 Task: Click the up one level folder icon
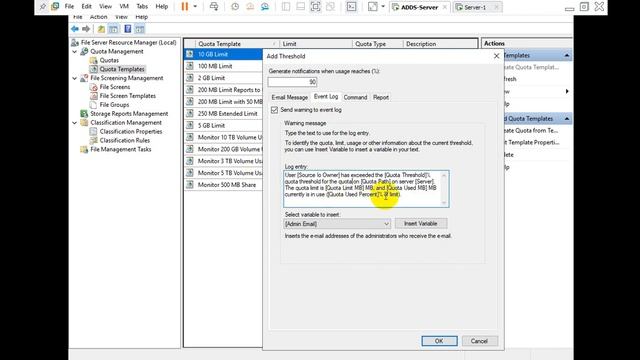click(101, 29)
